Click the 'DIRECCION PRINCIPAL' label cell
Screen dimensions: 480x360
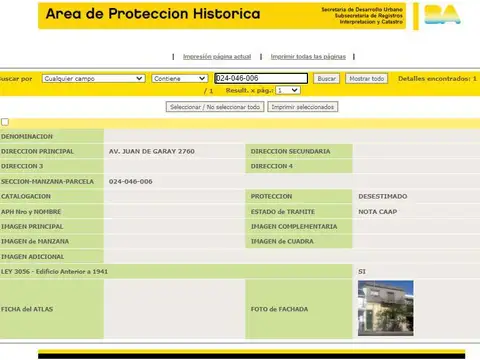coord(52,151)
